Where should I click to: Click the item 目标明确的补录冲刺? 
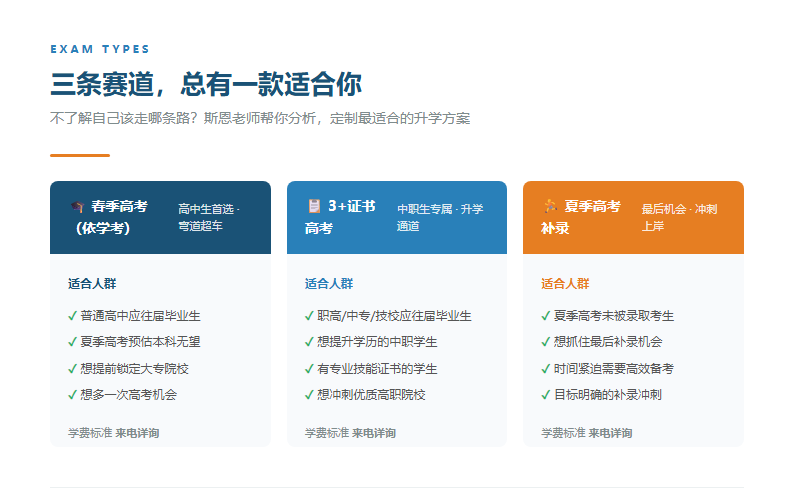coord(608,395)
